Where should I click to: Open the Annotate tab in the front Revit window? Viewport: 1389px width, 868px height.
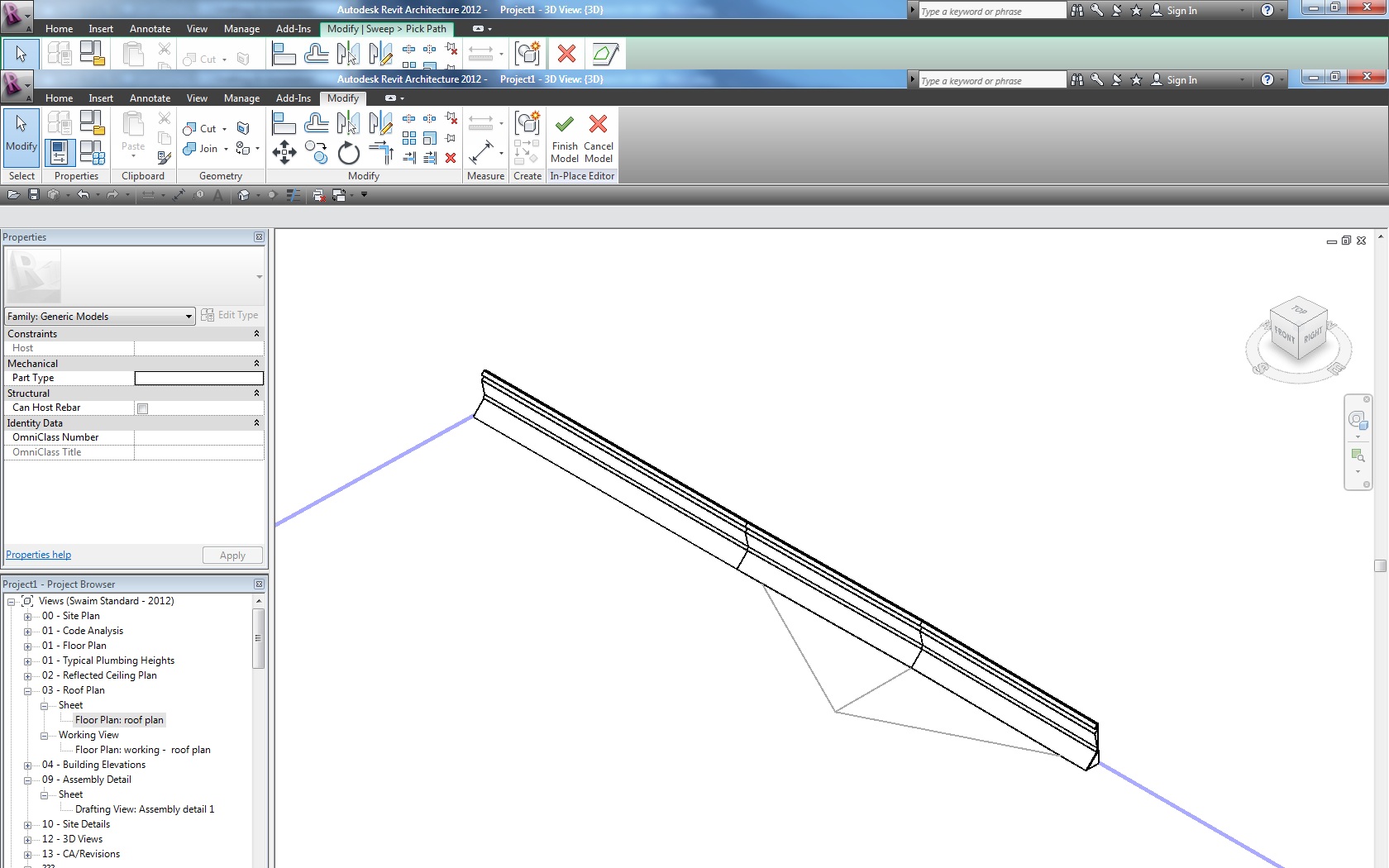point(150,98)
